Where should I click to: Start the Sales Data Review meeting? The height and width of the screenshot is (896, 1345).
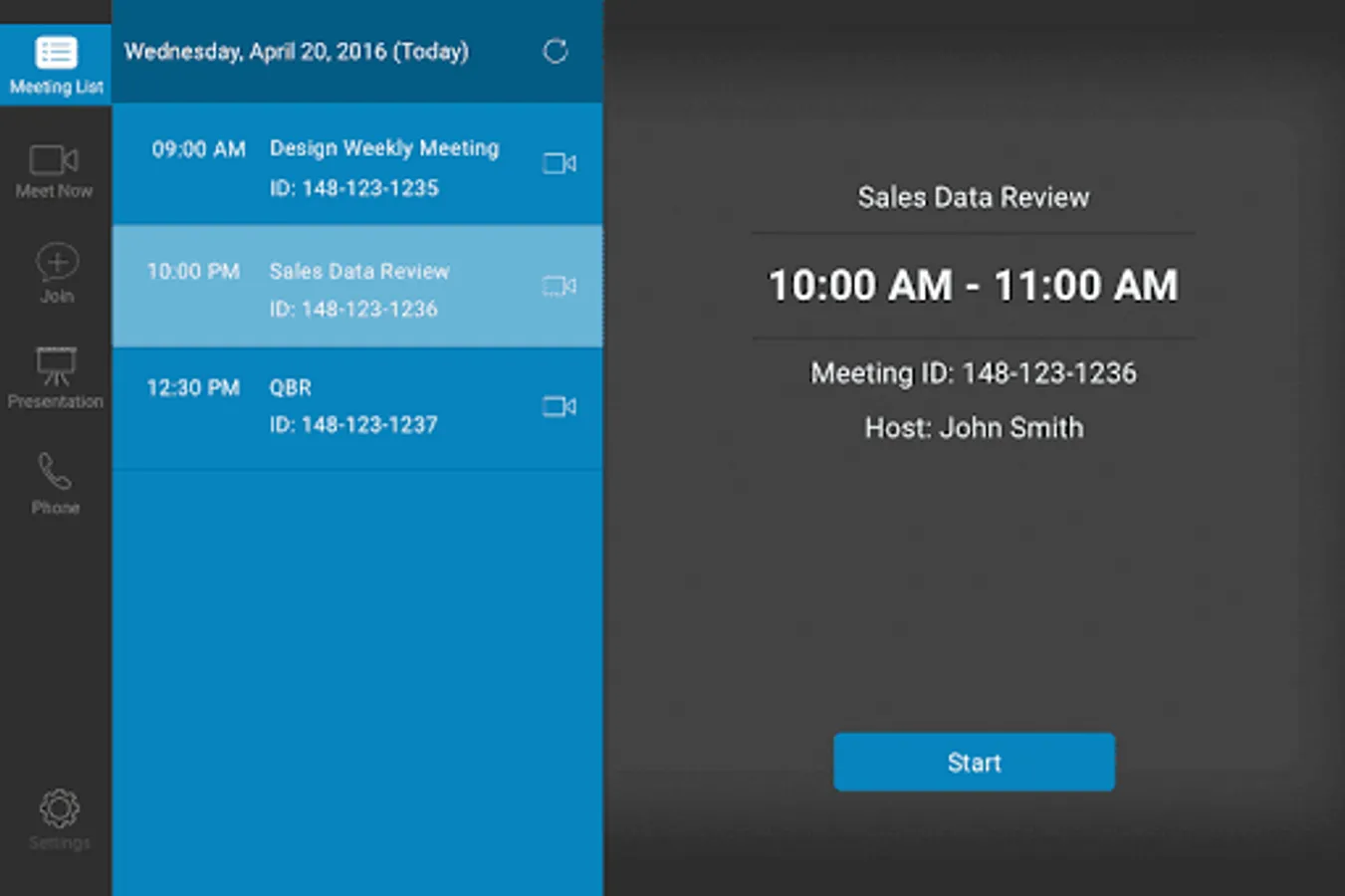point(974,763)
